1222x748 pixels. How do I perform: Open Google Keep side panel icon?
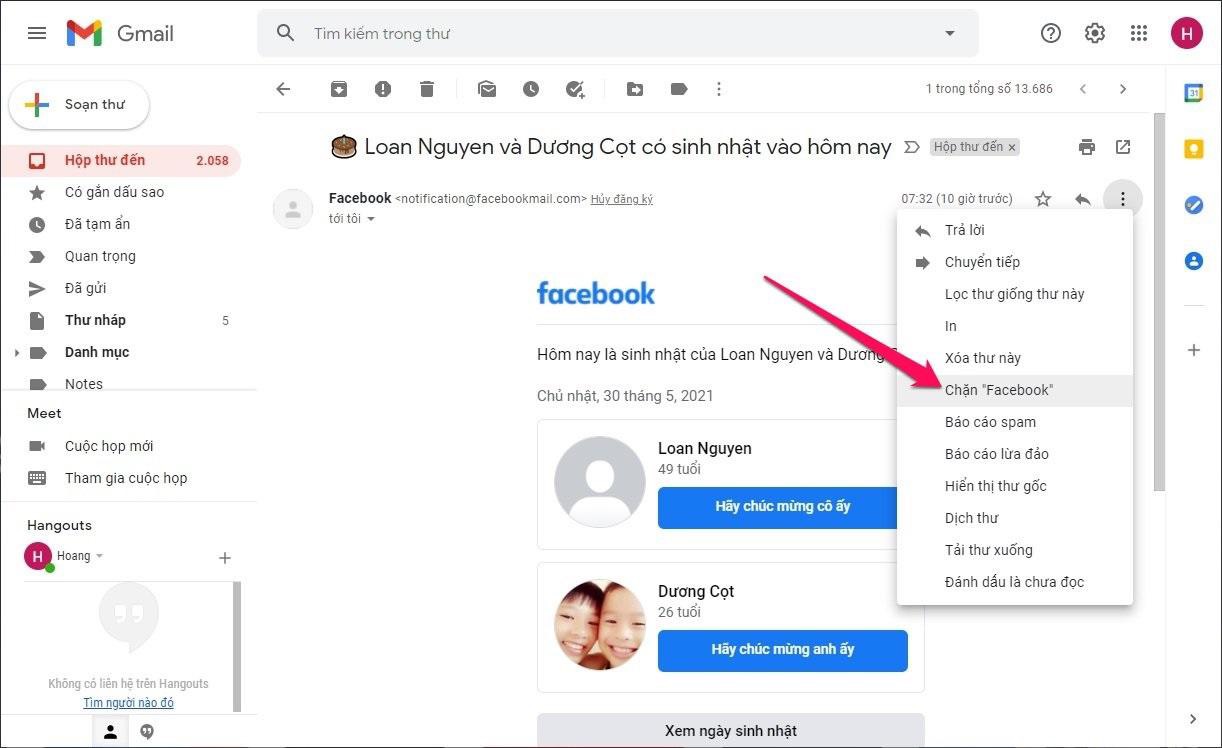click(1193, 149)
